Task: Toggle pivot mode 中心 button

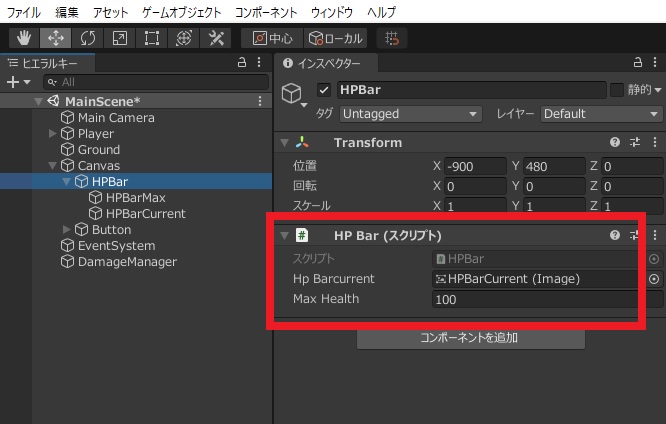Action: coord(272,38)
